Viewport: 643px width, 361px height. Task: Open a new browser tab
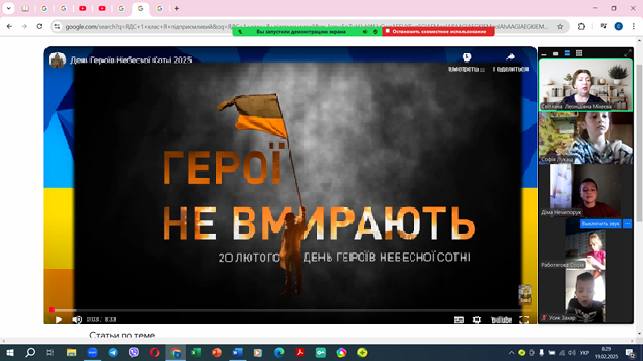pos(177,8)
